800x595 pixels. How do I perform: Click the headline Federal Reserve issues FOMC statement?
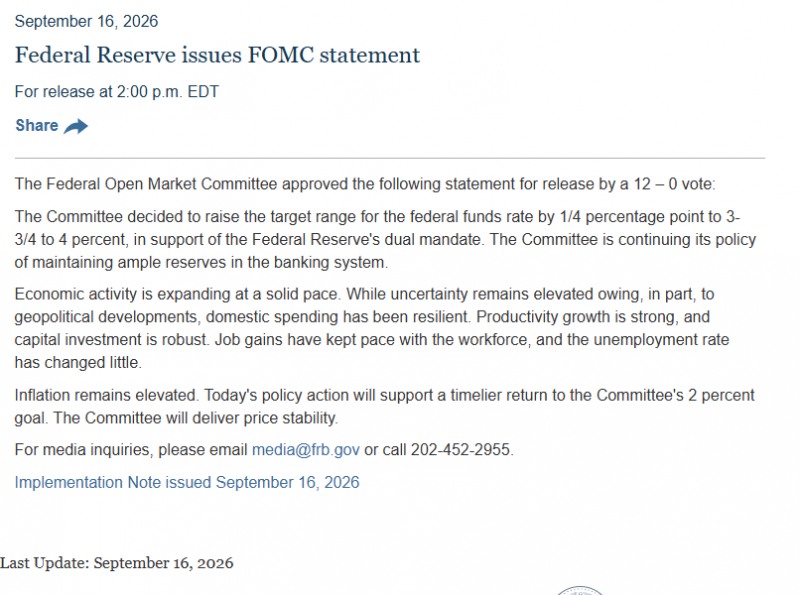coord(217,55)
